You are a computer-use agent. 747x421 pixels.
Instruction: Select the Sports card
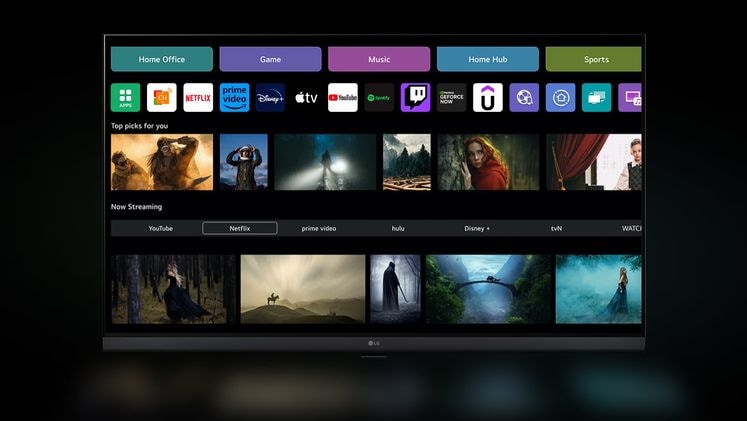[595, 59]
